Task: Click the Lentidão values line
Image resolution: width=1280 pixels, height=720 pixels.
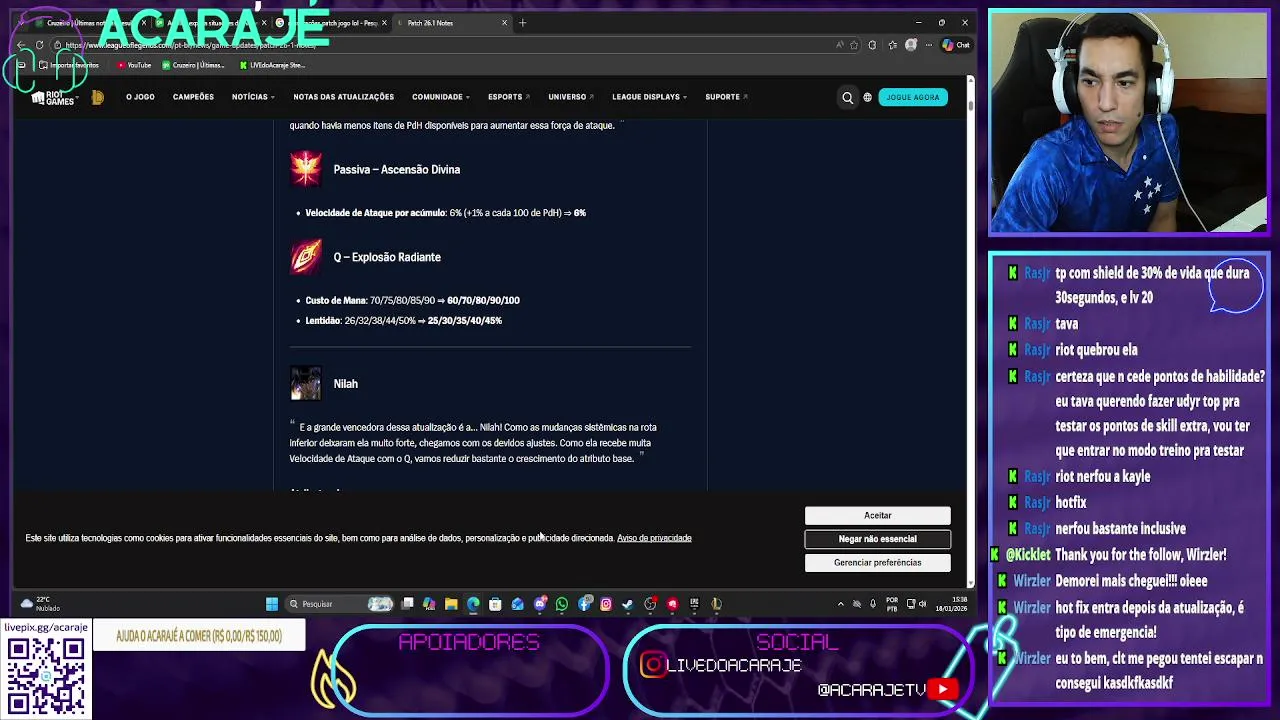Action: [403, 320]
